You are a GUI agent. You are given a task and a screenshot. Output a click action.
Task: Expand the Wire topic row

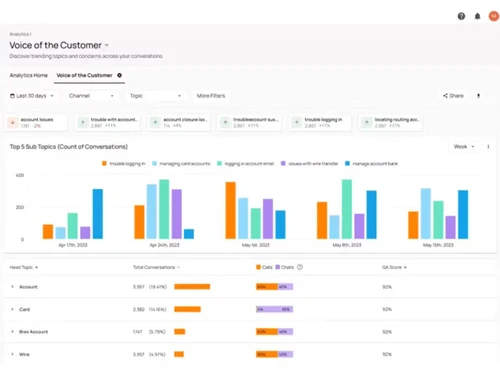(12, 354)
